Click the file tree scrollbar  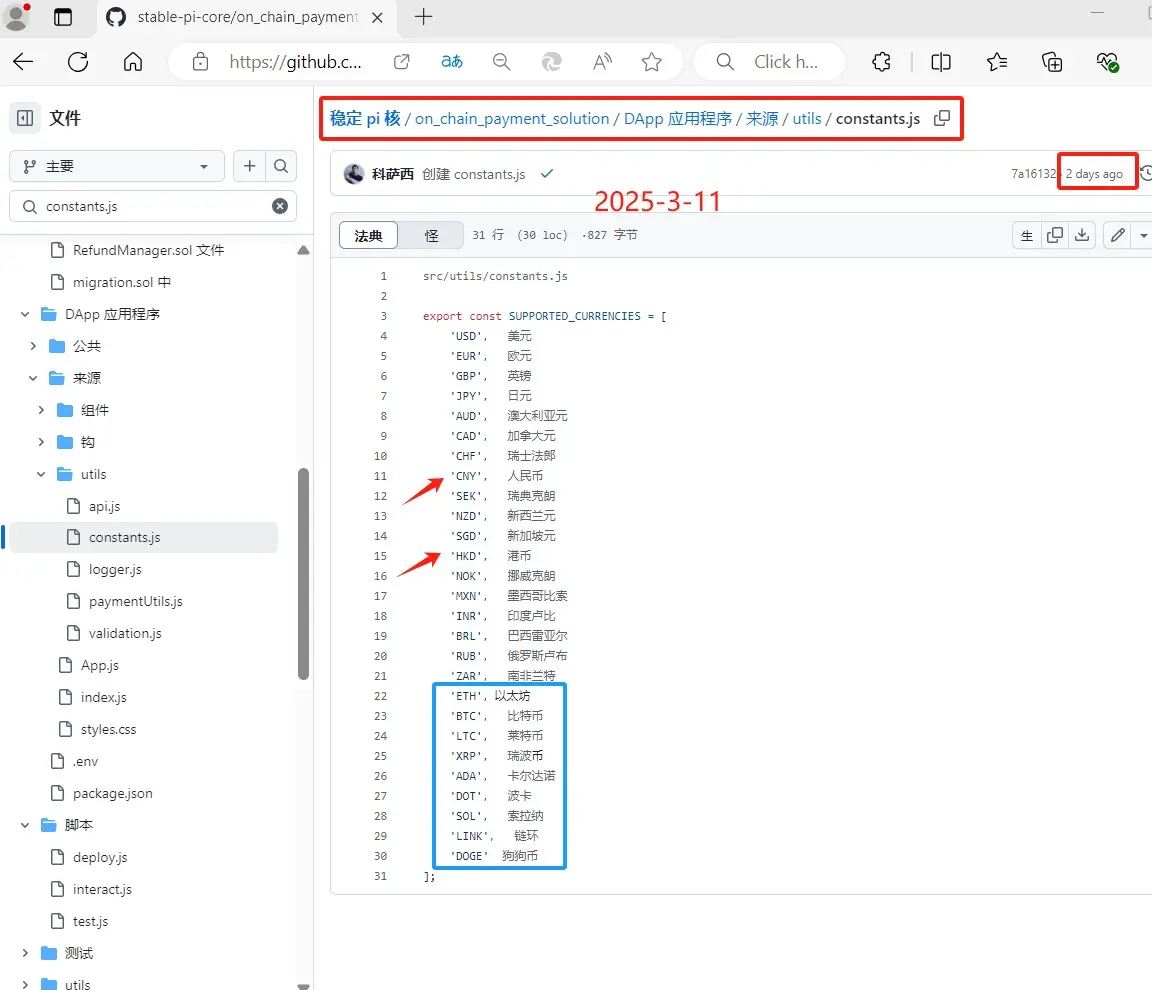[303, 574]
